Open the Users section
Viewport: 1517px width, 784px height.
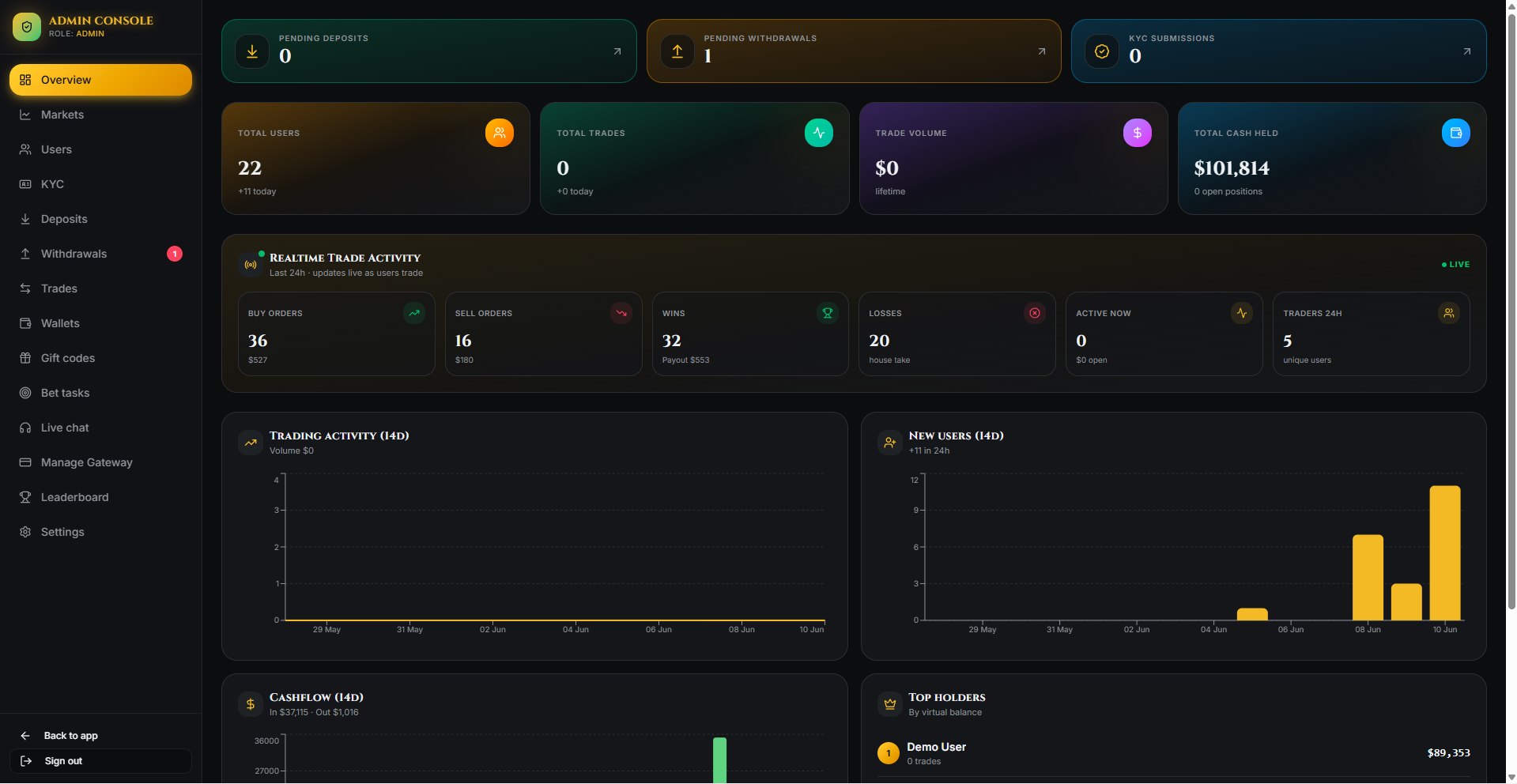click(100, 149)
